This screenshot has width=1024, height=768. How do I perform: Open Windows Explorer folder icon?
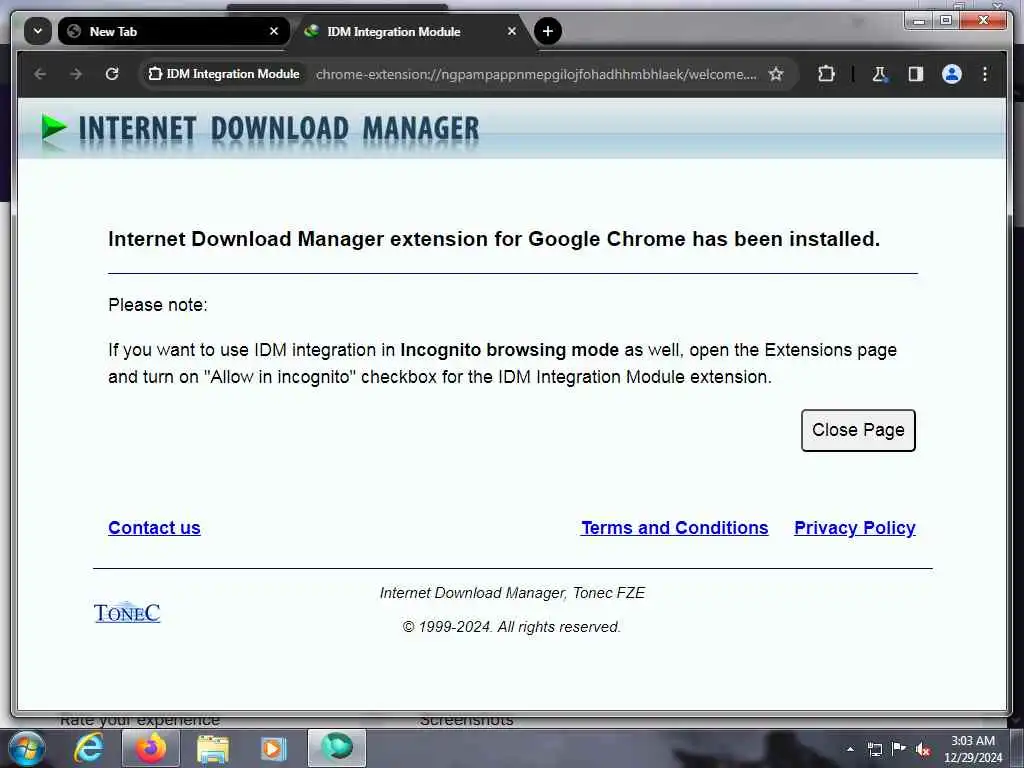pos(213,748)
